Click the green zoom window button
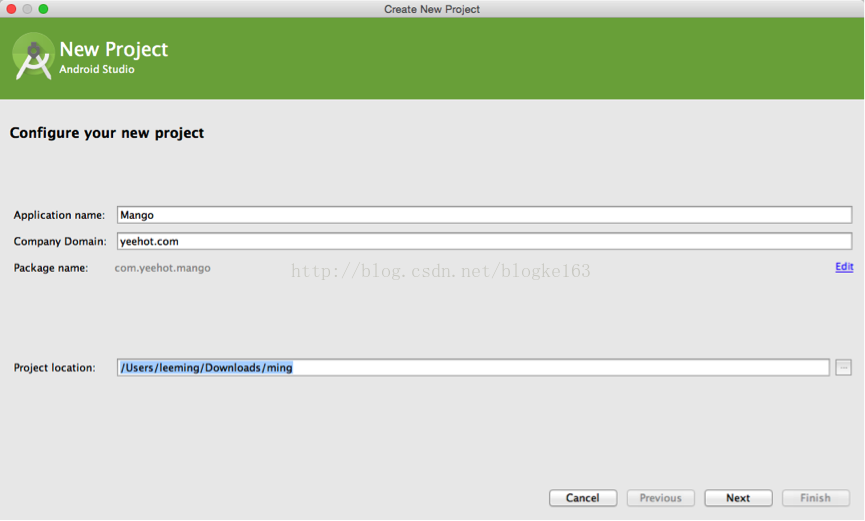The width and height of the screenshot is (865, 521). (x=43, y=9)
